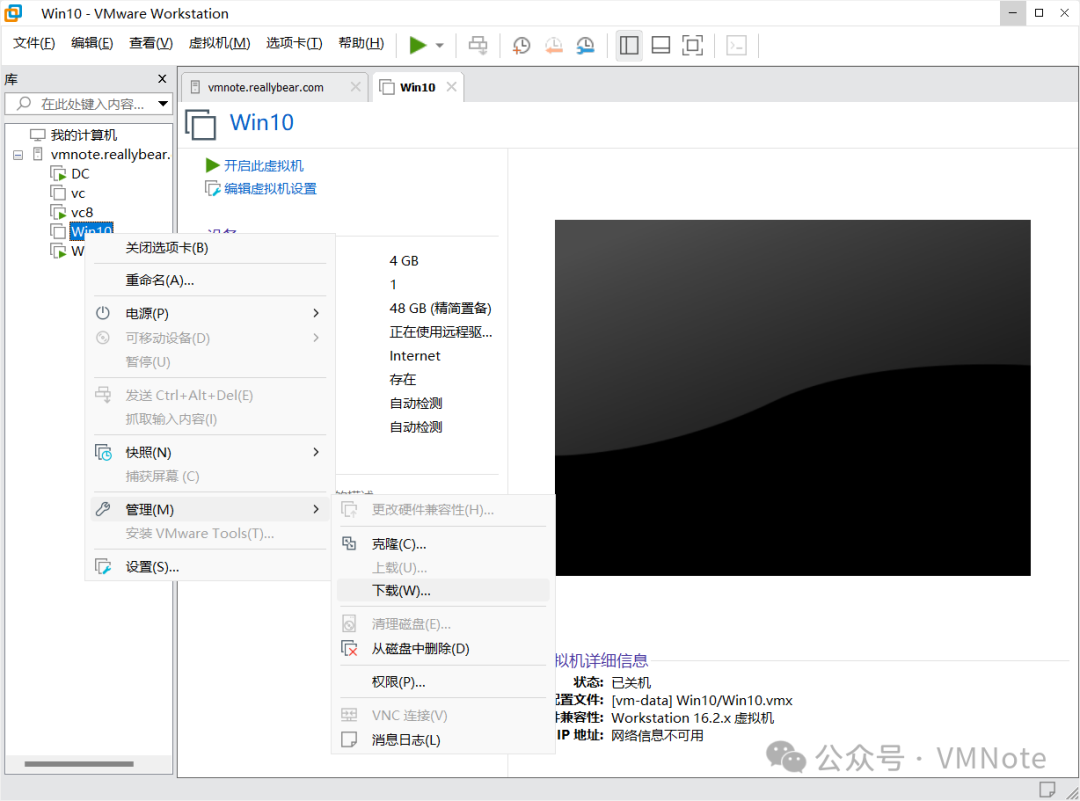The width and height of the screenshot is (1080, 801).
Task: Select the vmnote.reallybear. server tree item
Action: coord(110,154)
